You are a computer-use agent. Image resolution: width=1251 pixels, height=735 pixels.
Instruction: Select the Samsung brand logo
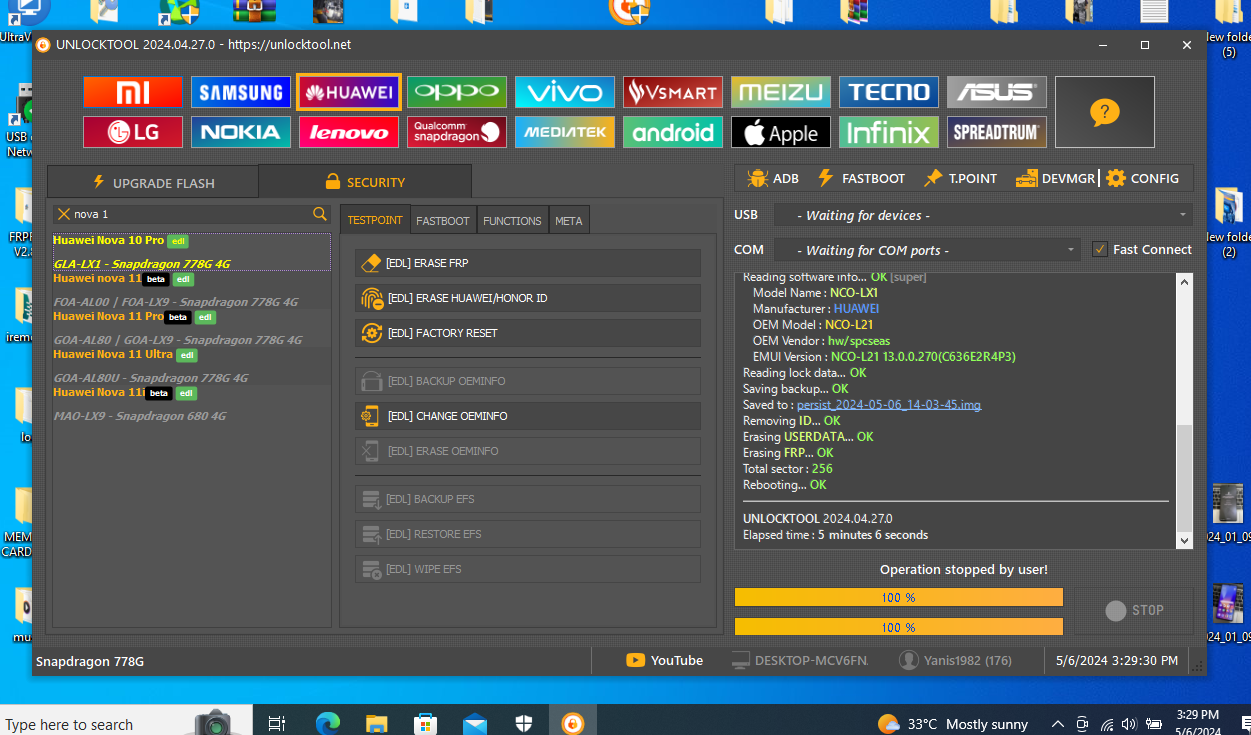(241, 92)
